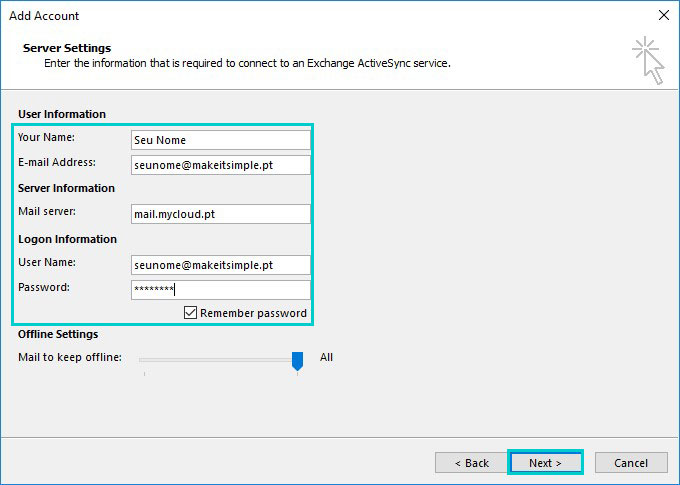Go back with the Back button
The width and height of the screenshot is (680, 485).
(471, 463)
